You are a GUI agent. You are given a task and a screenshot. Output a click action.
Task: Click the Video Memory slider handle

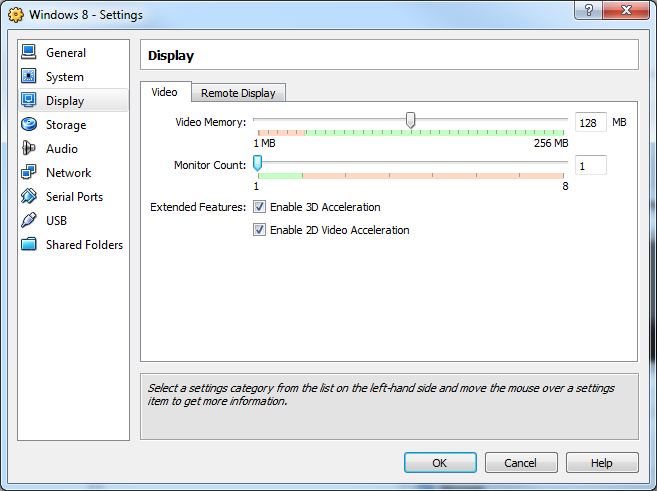410,121
